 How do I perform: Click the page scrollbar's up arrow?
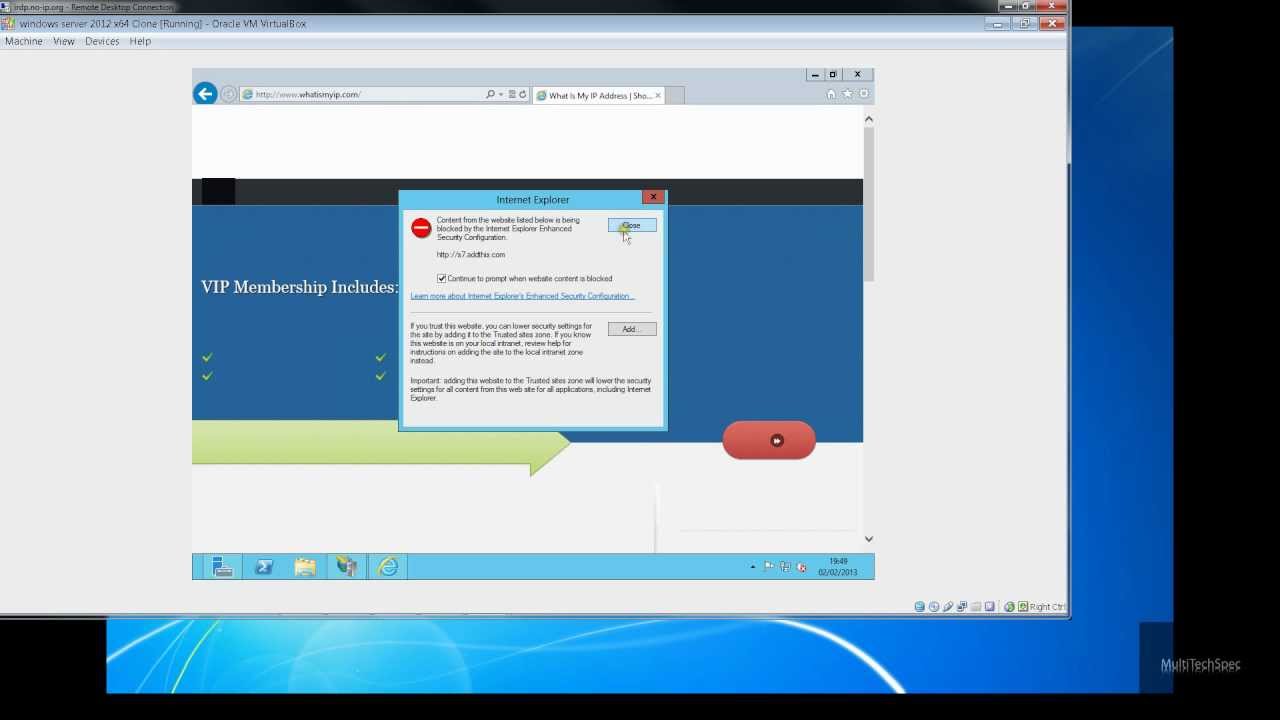coord(868,119)
